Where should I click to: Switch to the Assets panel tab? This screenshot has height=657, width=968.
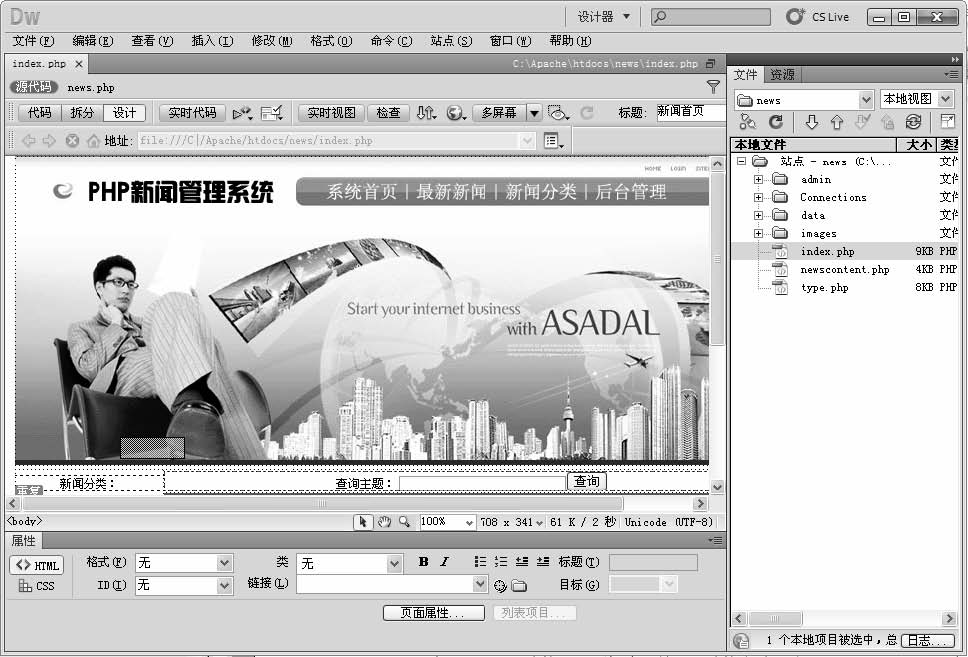tap(782, 75)
